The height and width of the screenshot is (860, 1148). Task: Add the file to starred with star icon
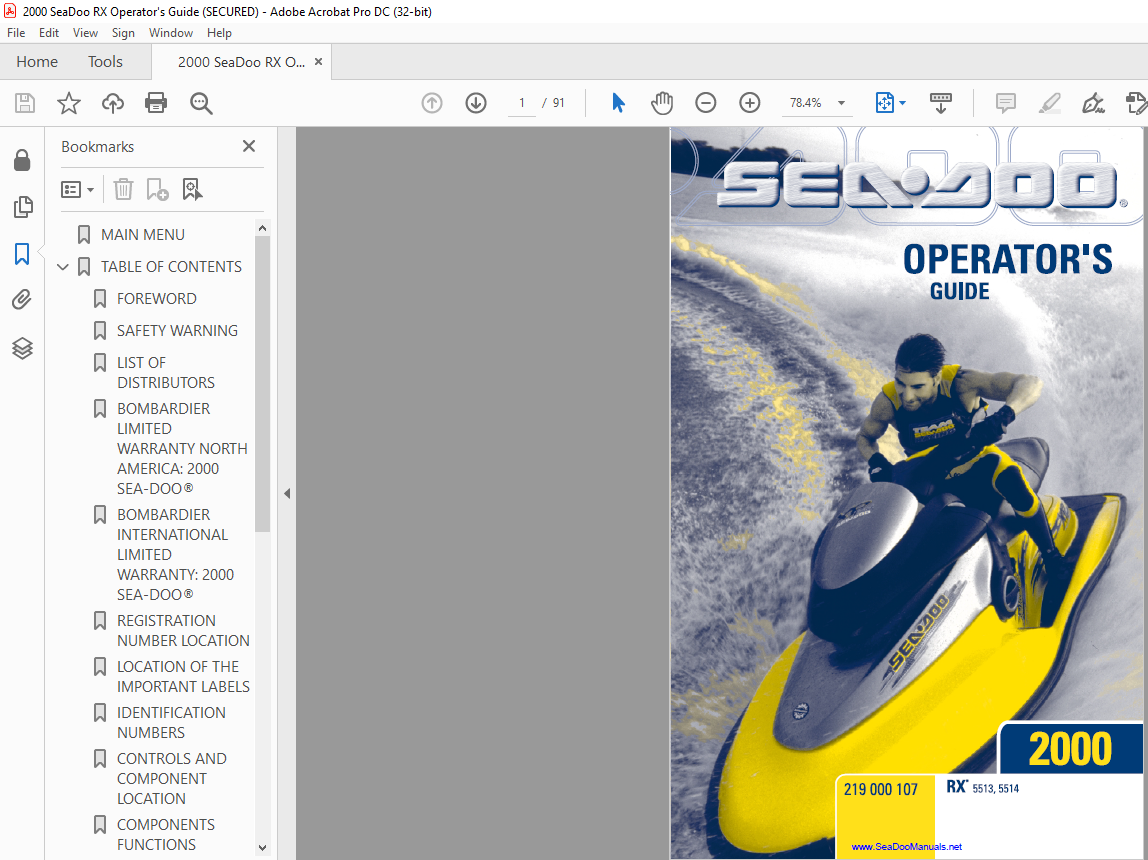pos(69,103)
